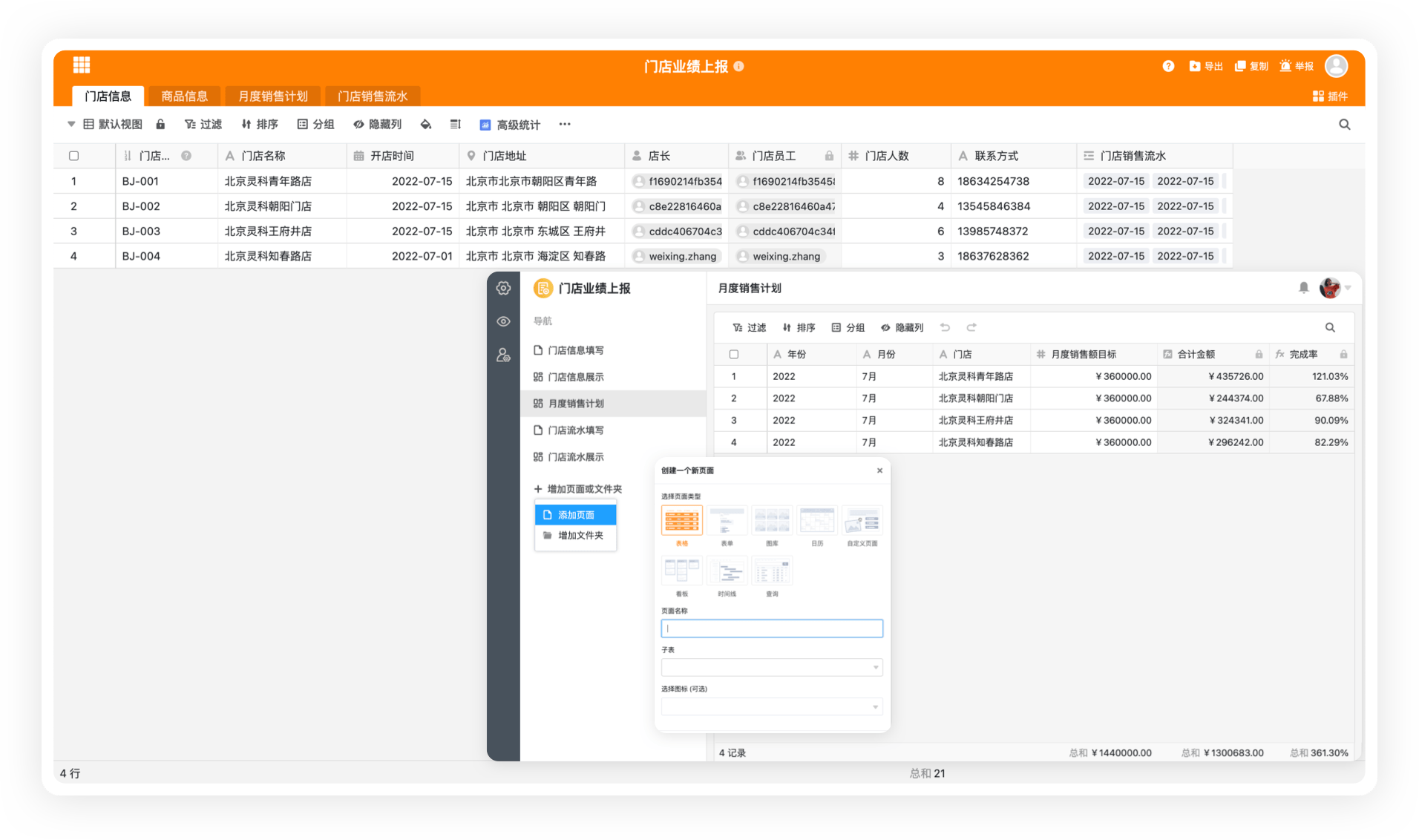Click the help question mark icon
Screen dimensions: 1419x840
pyautogui.click(x=1168, y=66)
